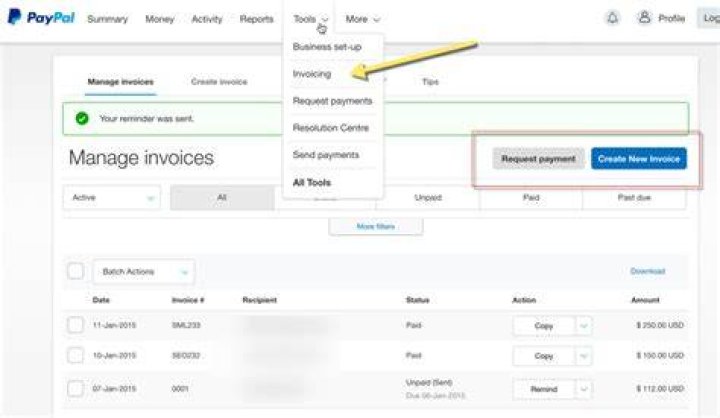
Task: Click the Request payment button
Action: (538, 159)
